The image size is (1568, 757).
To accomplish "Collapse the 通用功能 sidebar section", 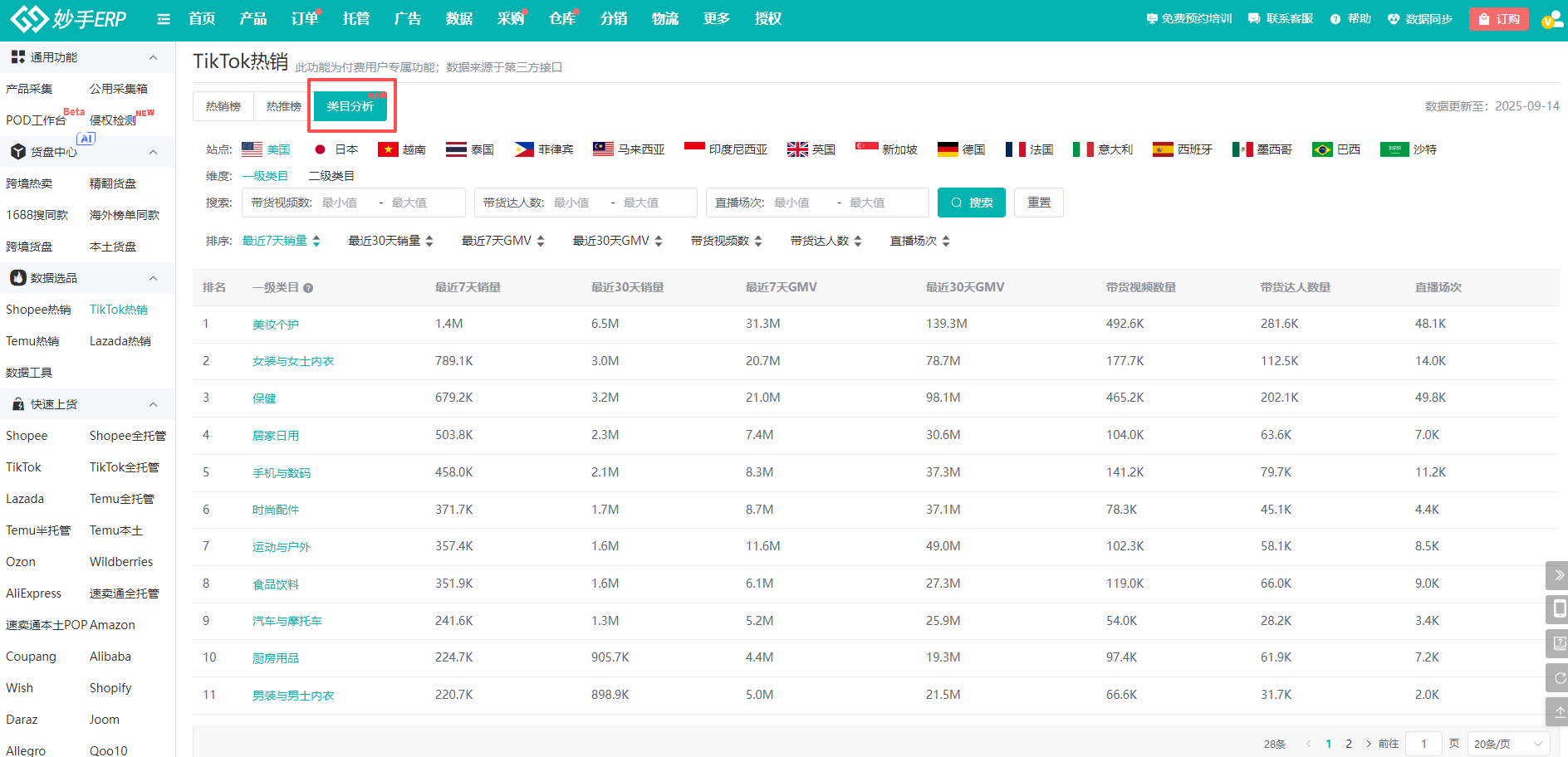I will tap(153, 57).
